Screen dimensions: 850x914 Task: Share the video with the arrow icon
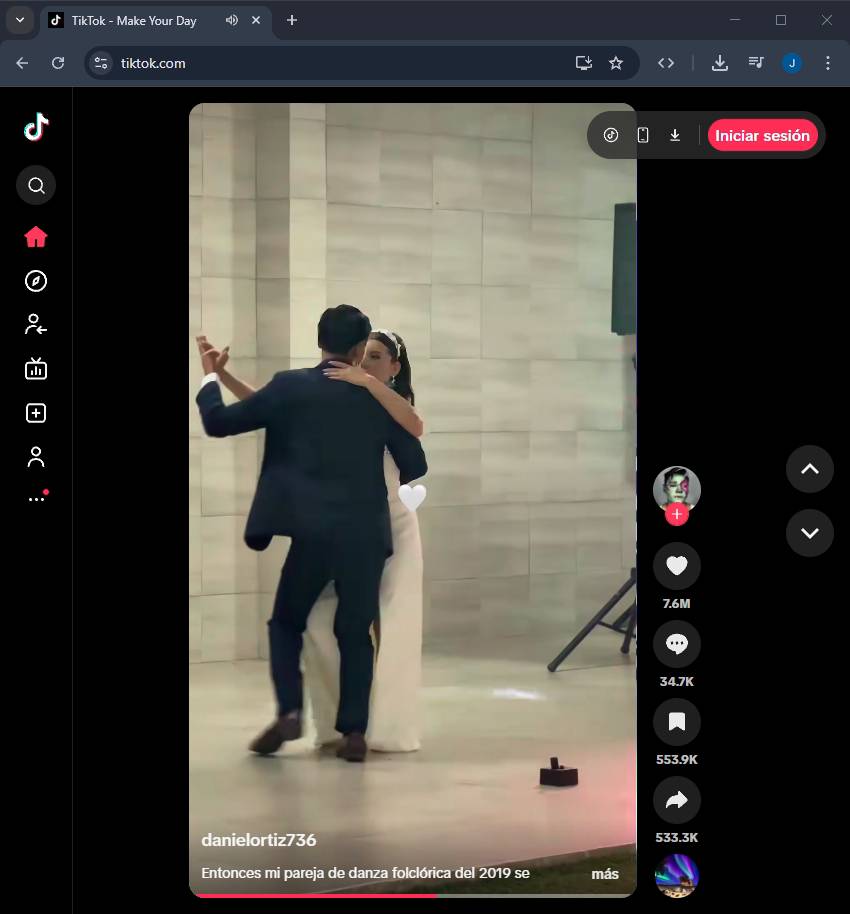coord(676,800)
